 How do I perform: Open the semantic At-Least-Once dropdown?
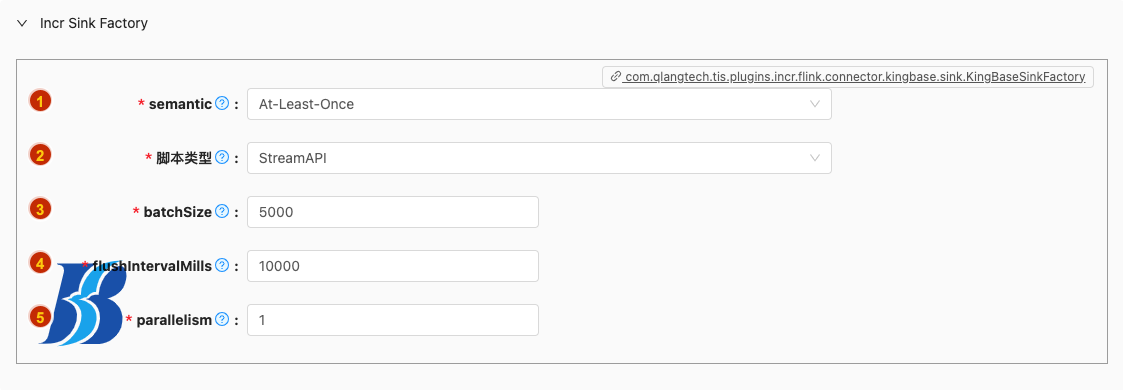pyautogui.click(x=539, y=104)
